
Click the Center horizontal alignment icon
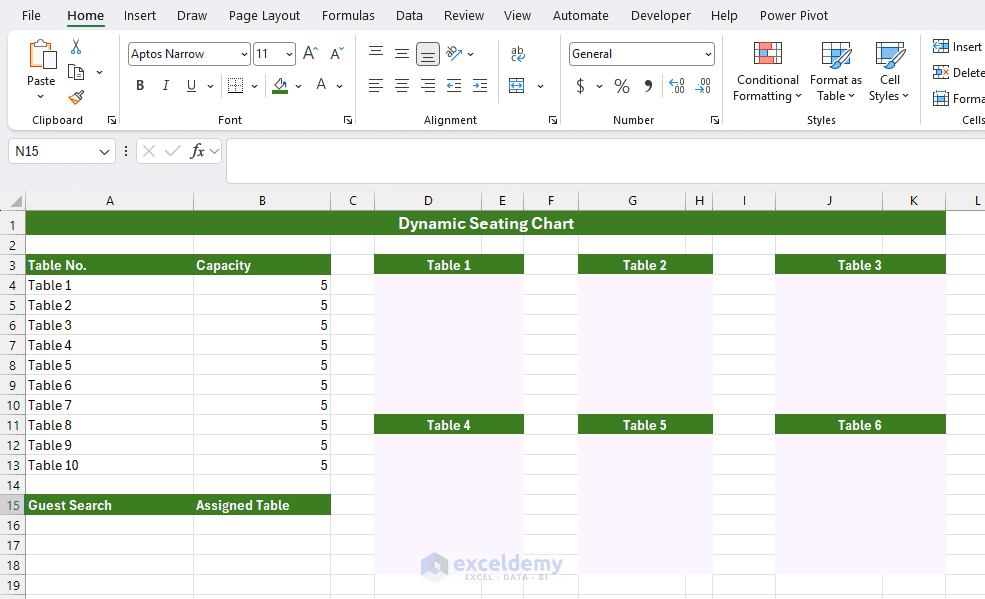point(402,85)
